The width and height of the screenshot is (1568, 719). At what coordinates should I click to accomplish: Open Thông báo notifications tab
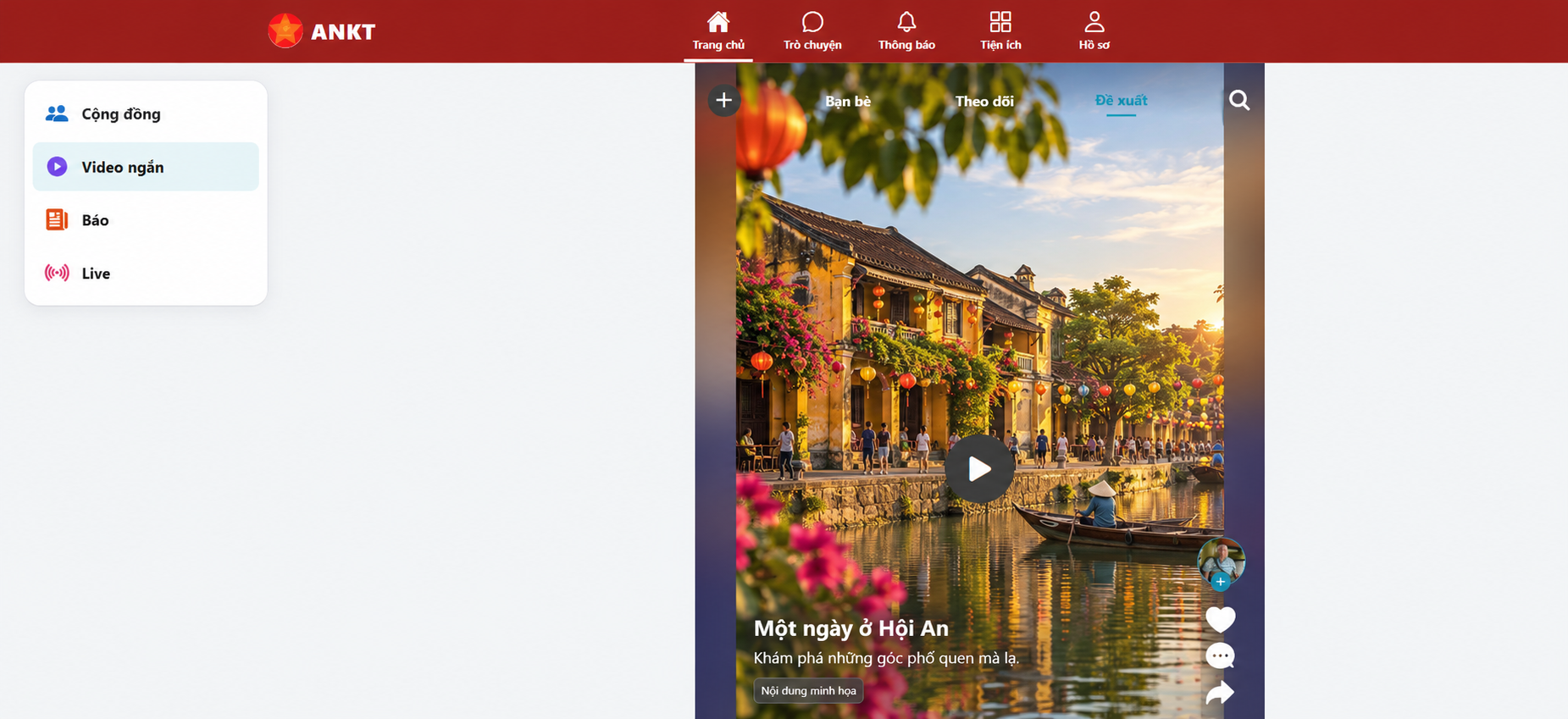tap(906, 31)
